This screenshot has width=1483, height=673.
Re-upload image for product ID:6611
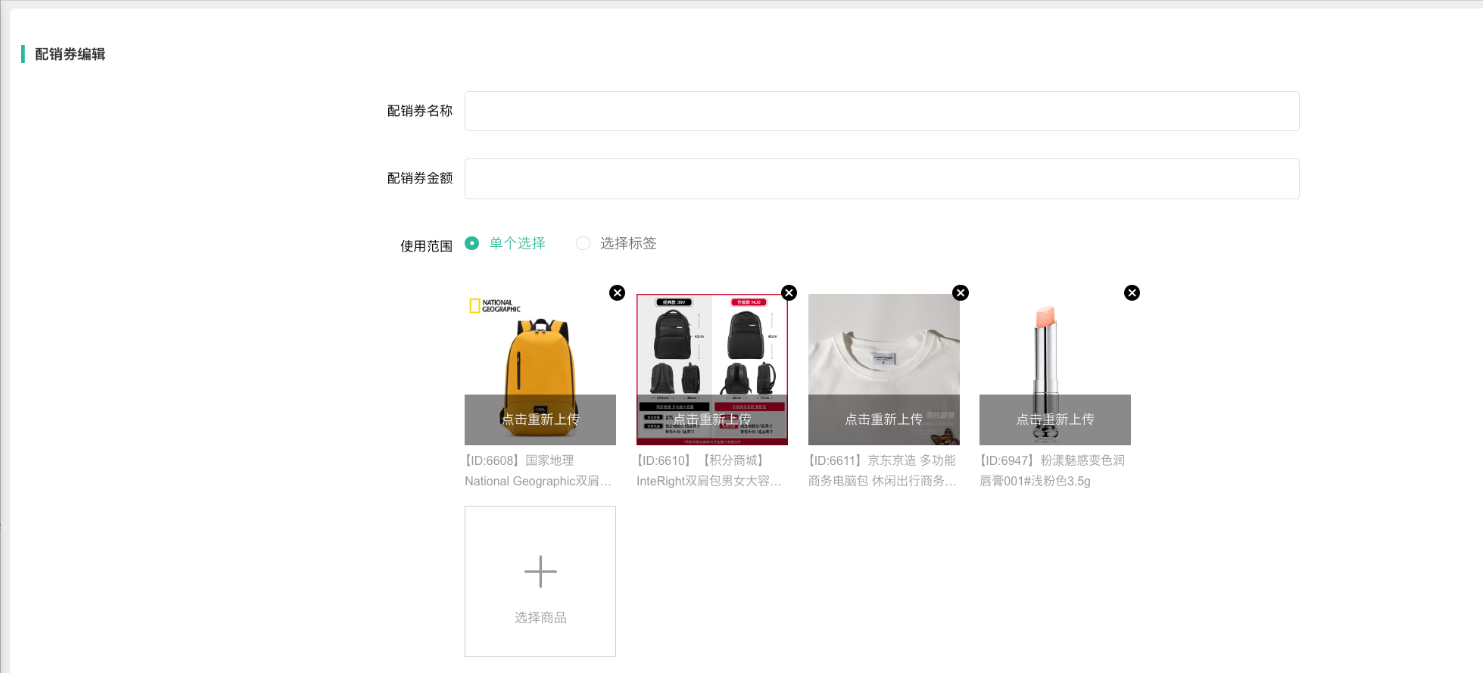coord(883,419)
